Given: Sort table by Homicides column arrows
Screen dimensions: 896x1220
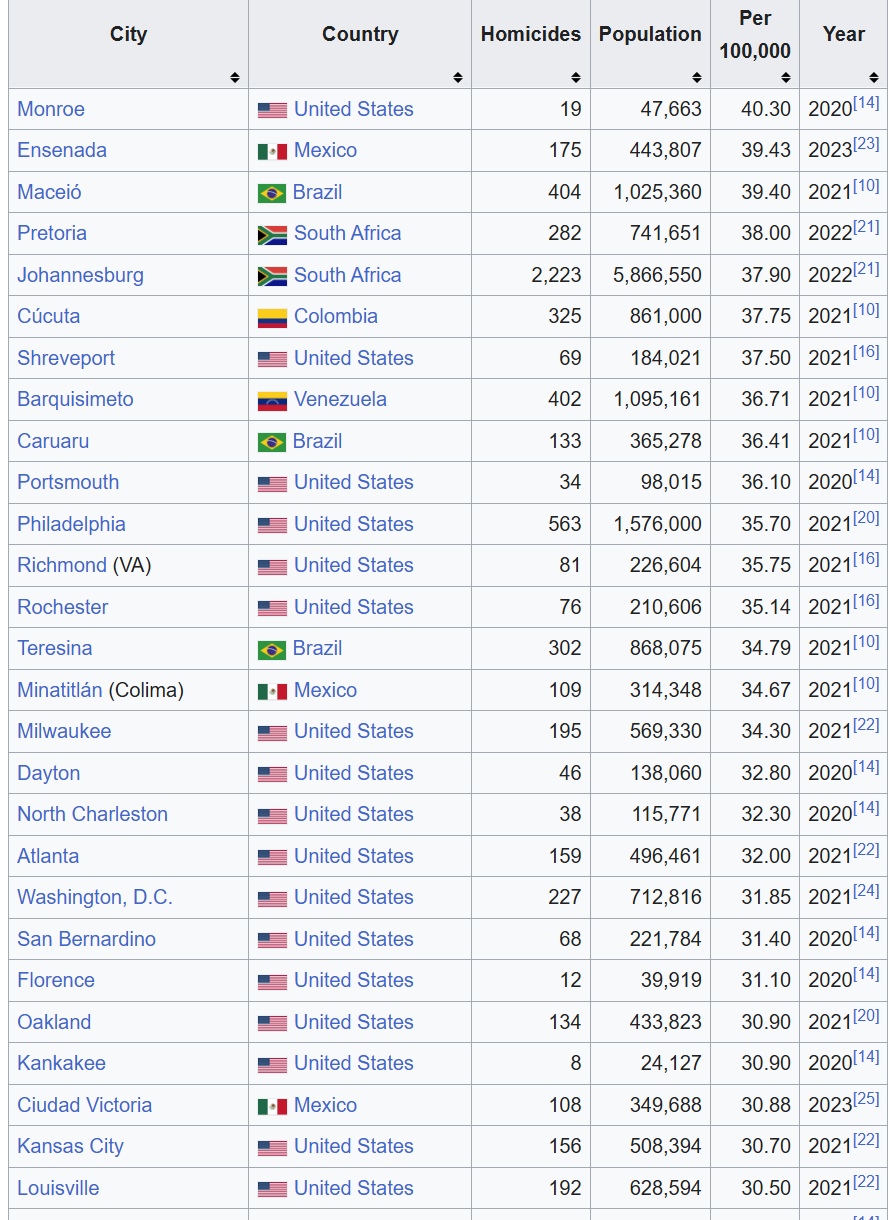Looking at the screenshot, I should pyautogui.click(x=576, y=77).
